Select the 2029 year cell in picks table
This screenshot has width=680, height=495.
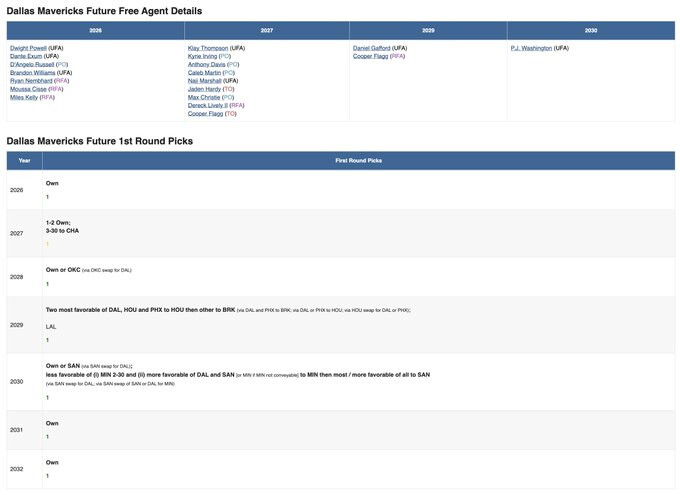[24, 325]
